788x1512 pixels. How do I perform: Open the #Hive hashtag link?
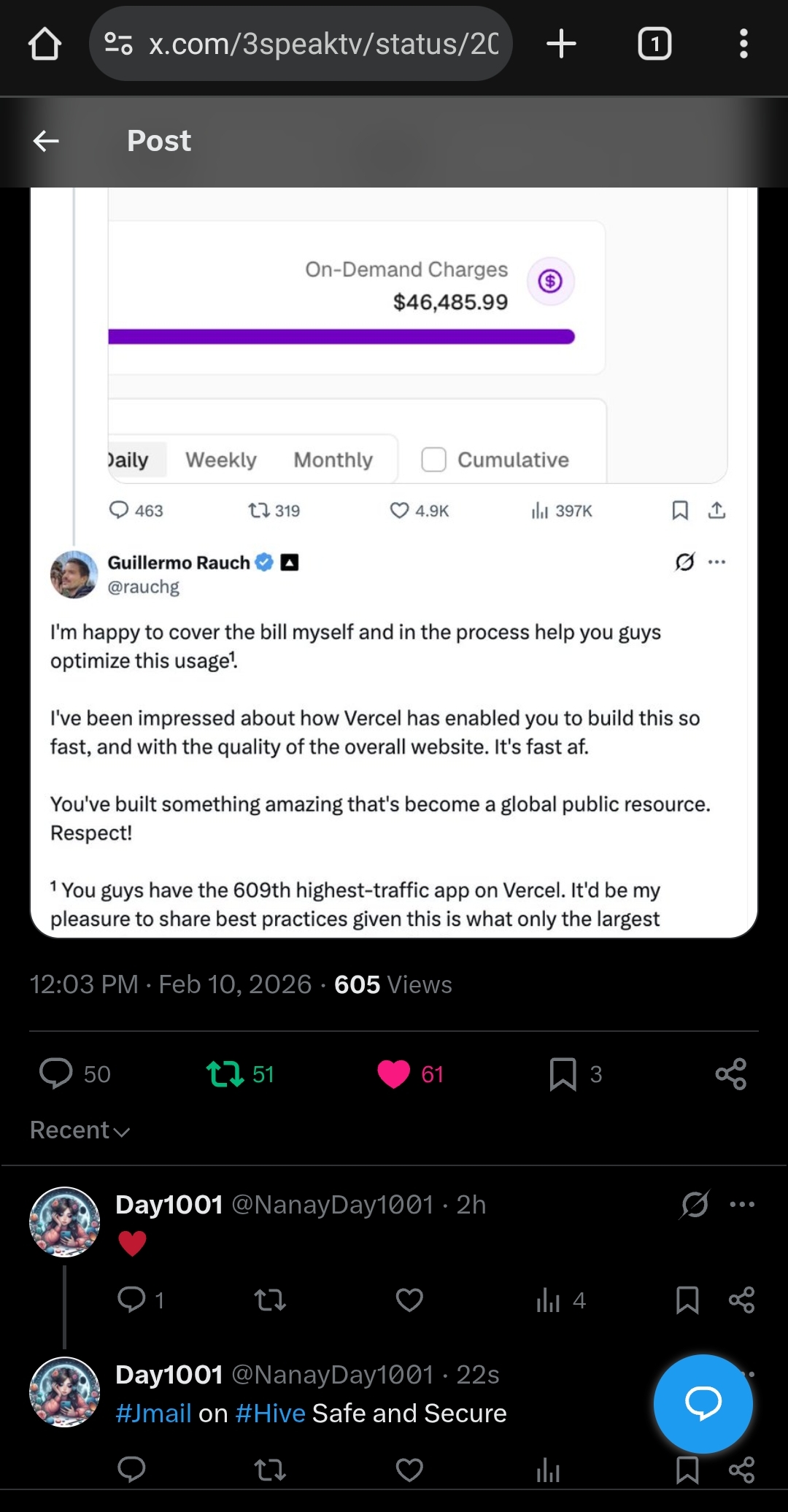270,1413
